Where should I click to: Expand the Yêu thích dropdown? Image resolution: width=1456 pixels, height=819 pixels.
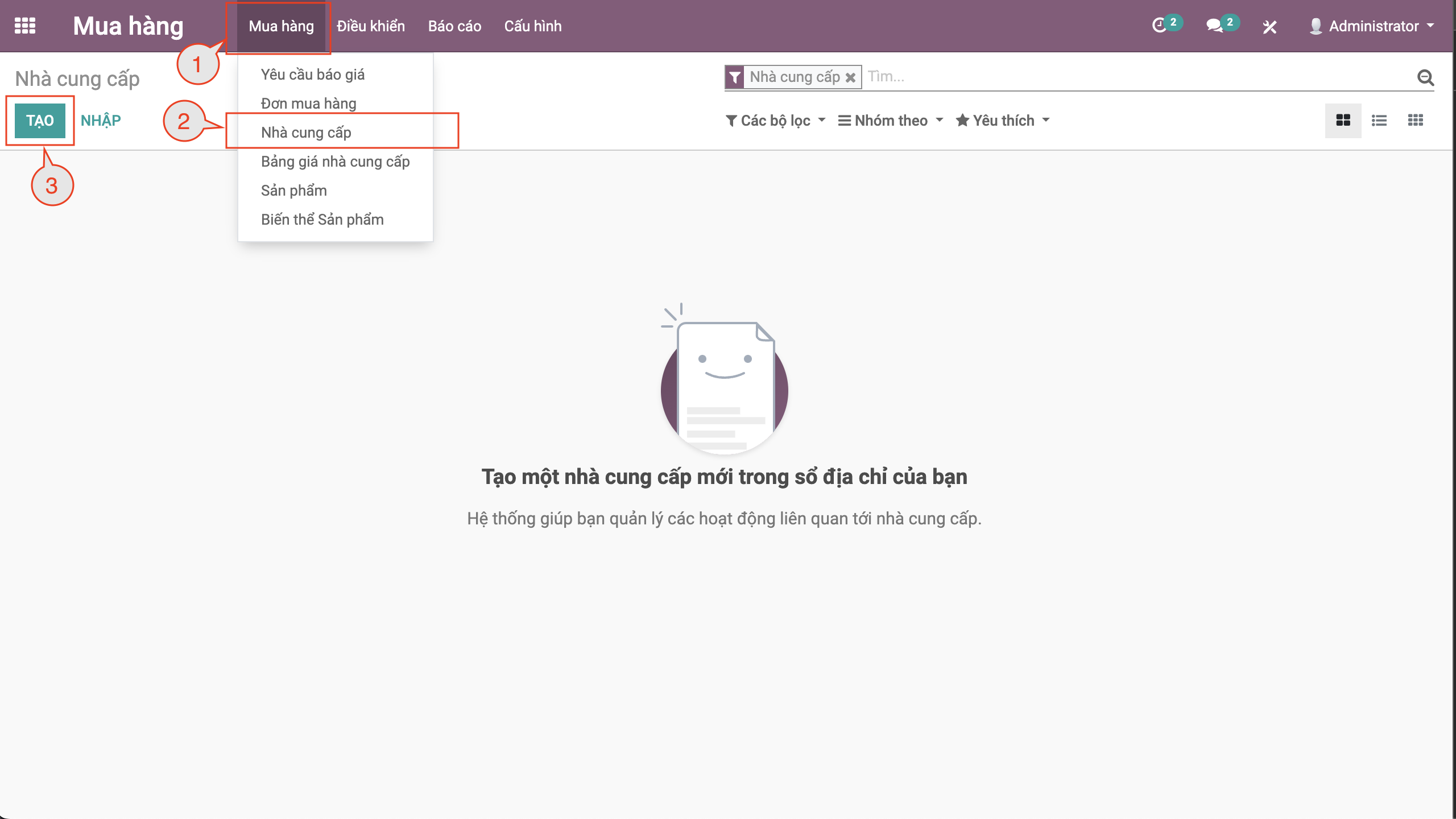pyautogui.click(x=1003, y=121)
